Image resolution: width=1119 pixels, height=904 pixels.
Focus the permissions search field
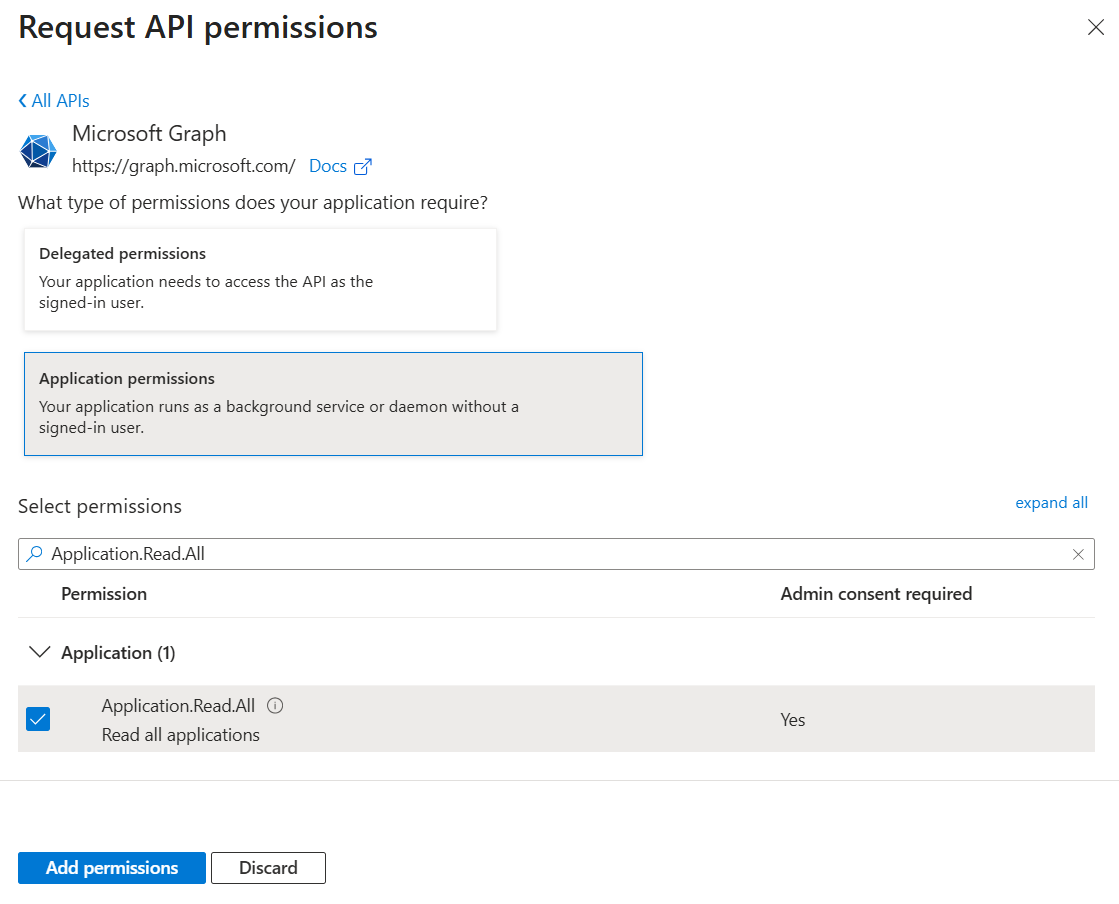point(556,554)
